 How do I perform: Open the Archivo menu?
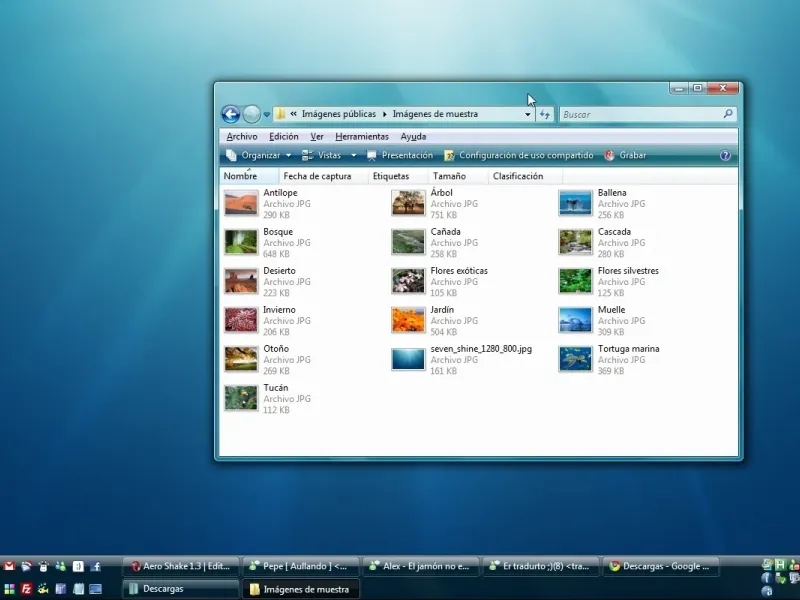242,136
